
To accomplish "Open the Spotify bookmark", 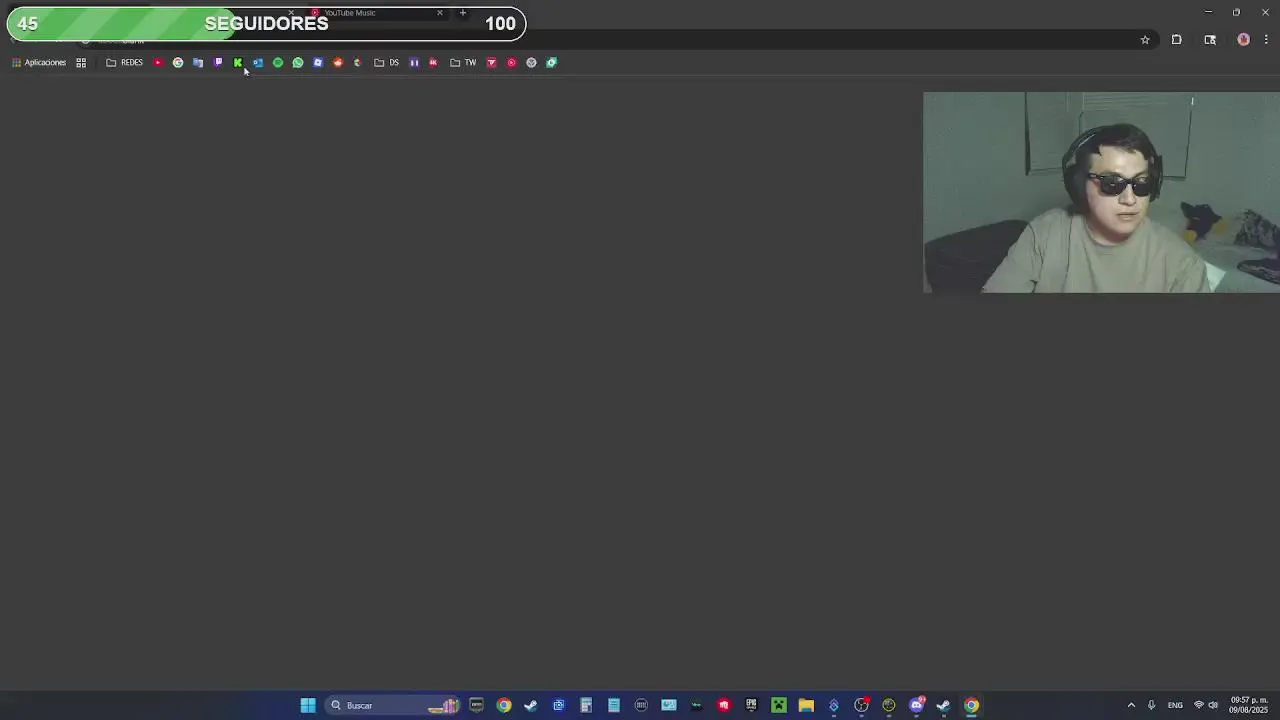I will (278, 62).
